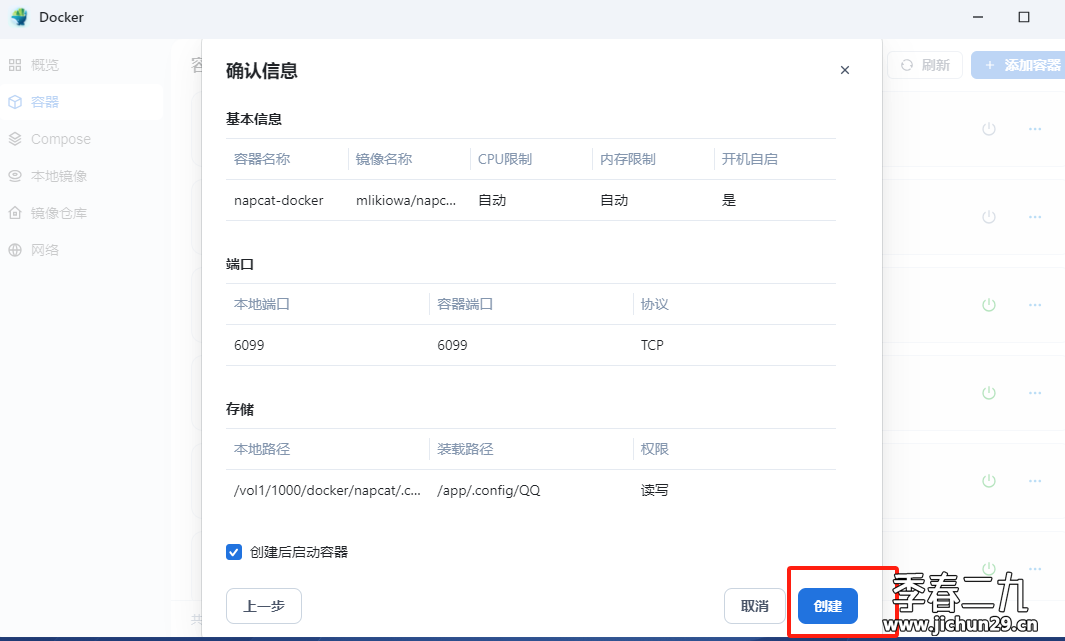Click the 取消 (Cancel) button
The image size is (1065, 641).
coord(754,606)
